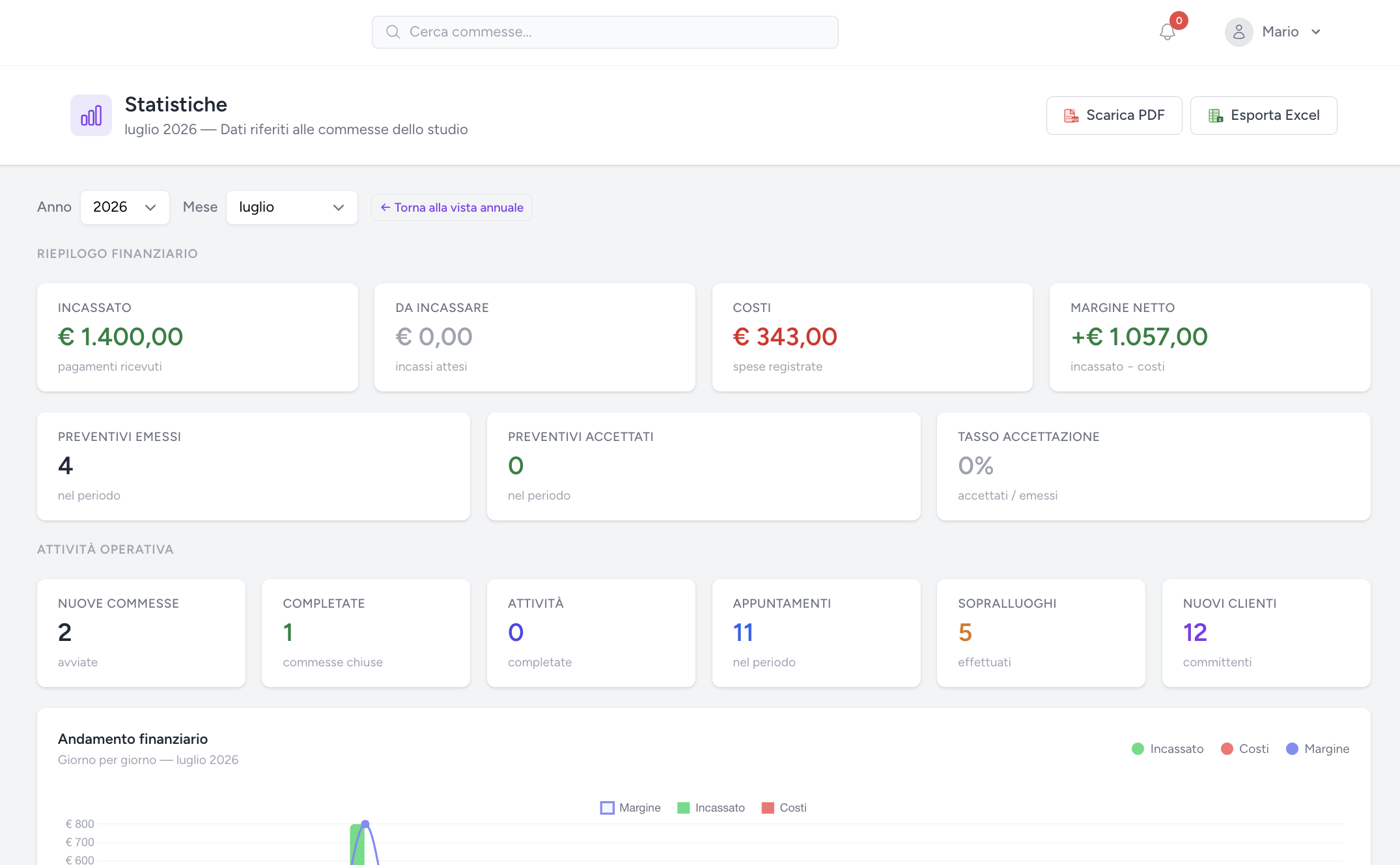Click the Incassato € 1.400,00 value
This screenshot has height=865, width=1400.
[x=120, y=337]
